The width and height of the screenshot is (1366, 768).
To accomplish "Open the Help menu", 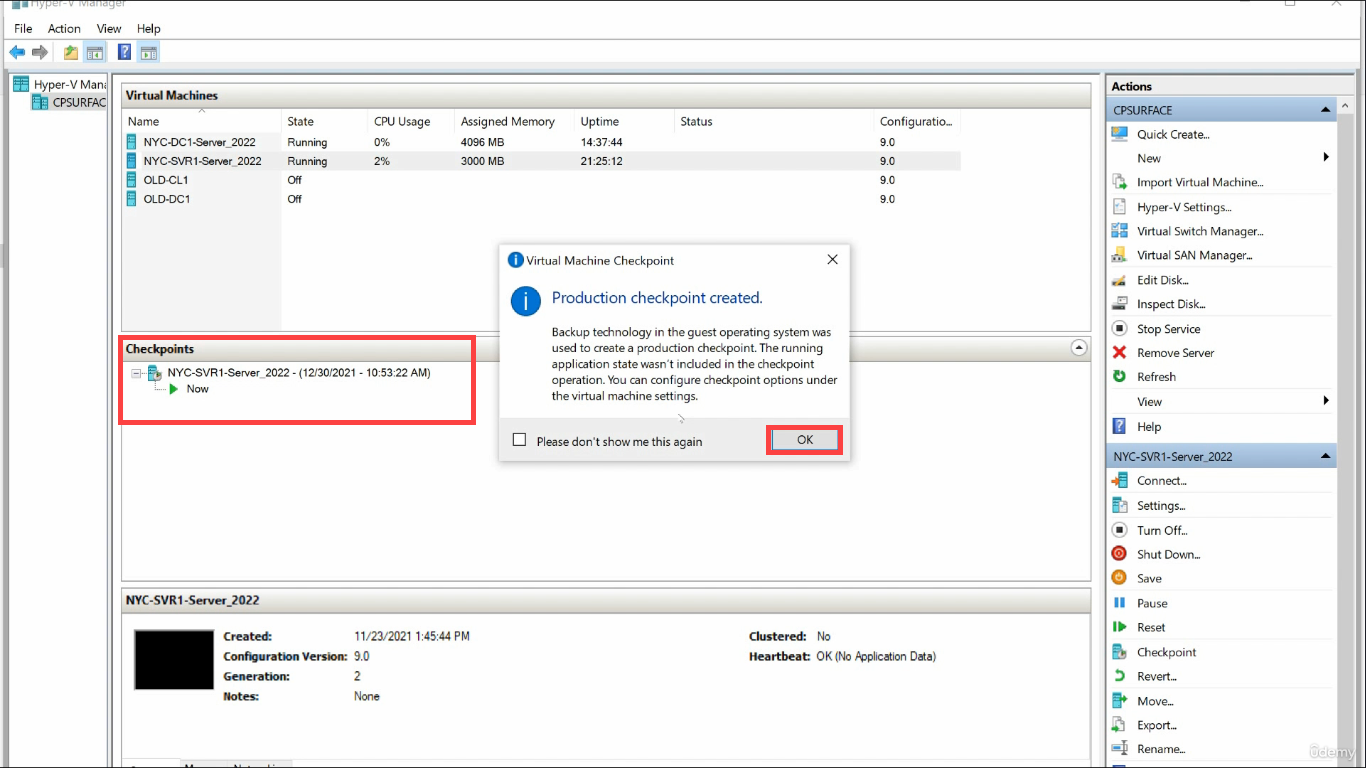I will pyautogui.click(x=148, y=29).
